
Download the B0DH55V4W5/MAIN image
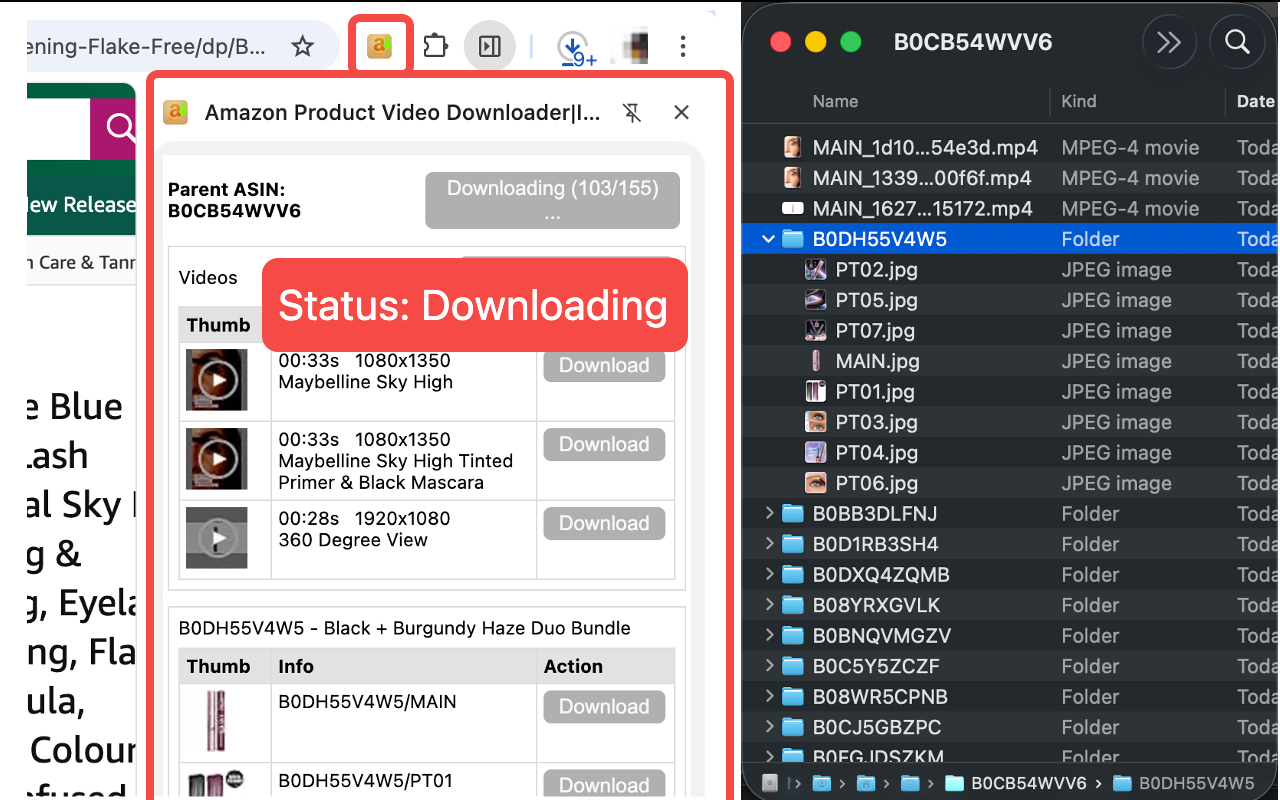tap(604, 706)
